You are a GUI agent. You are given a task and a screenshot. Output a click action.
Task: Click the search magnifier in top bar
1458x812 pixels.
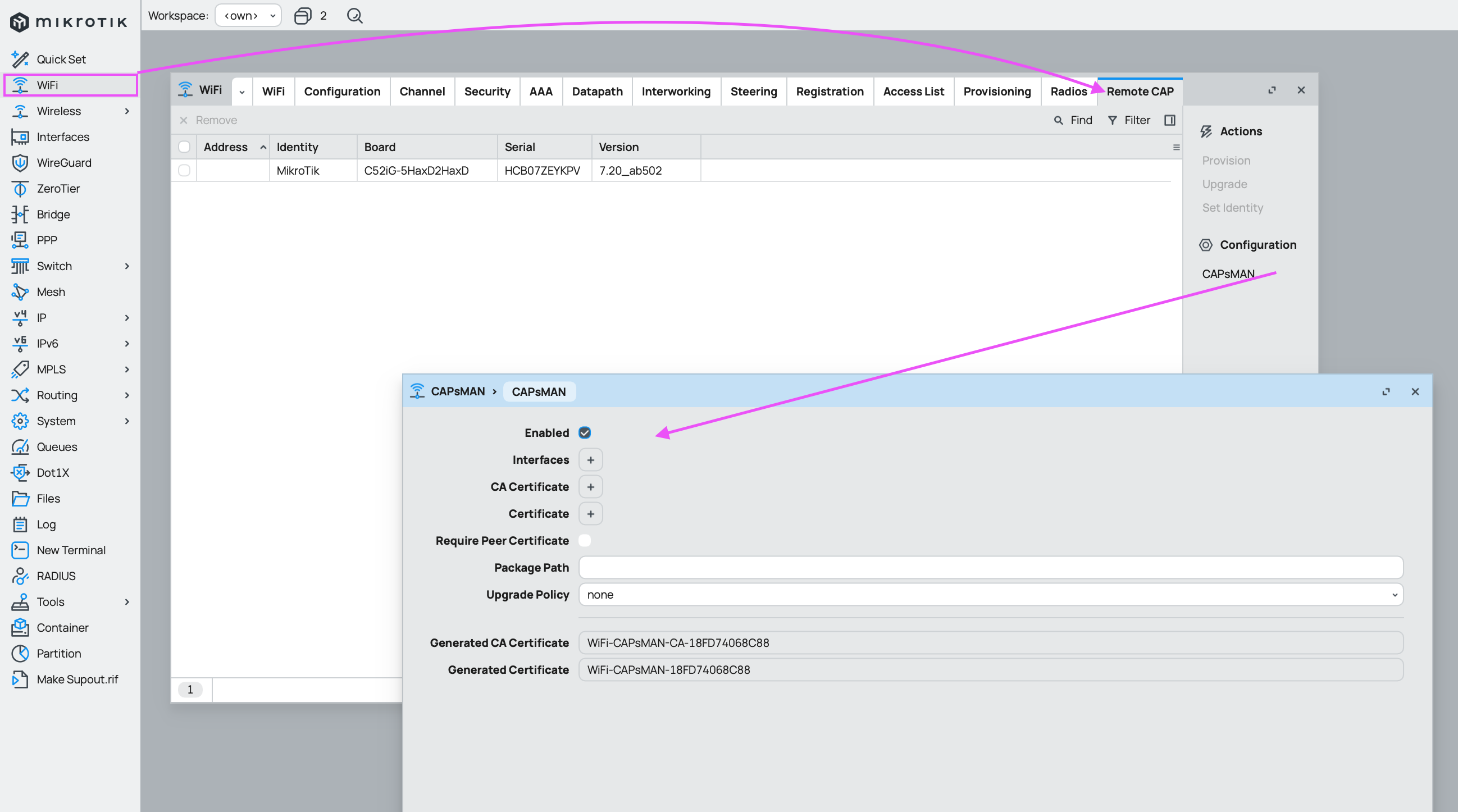coord(354,15)
